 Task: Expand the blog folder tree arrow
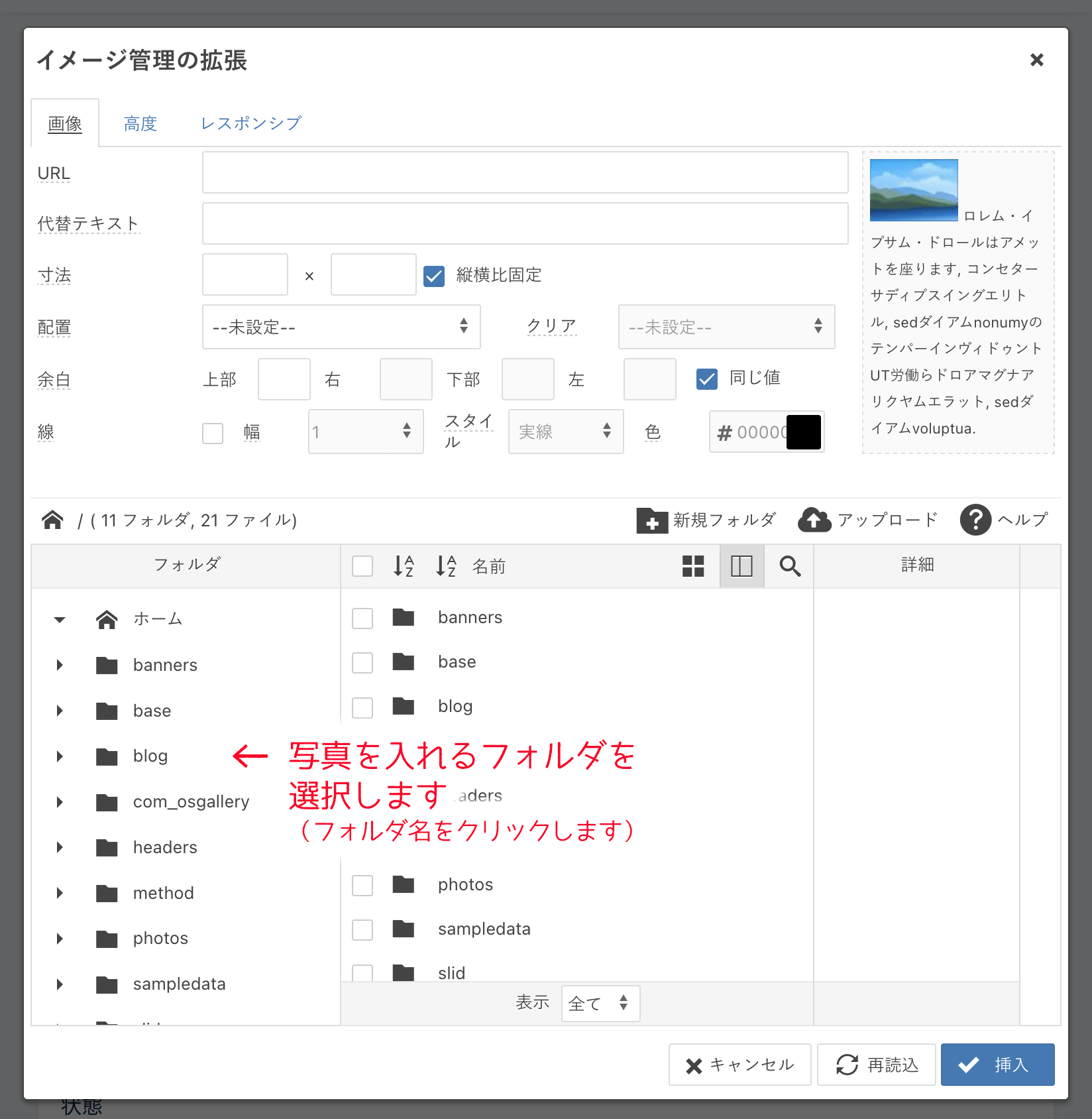(60, 756)
